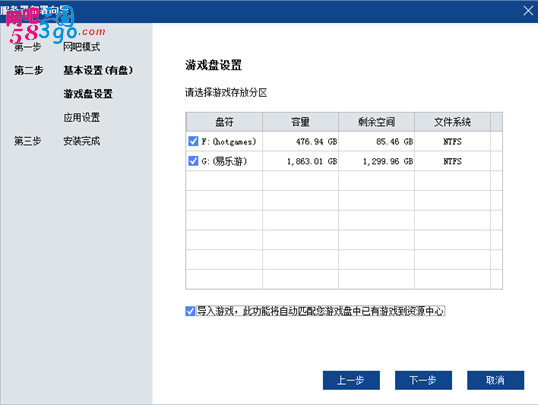Sort by the 盘符 column header
Screen dimensions: 538x405
point(224,122)
